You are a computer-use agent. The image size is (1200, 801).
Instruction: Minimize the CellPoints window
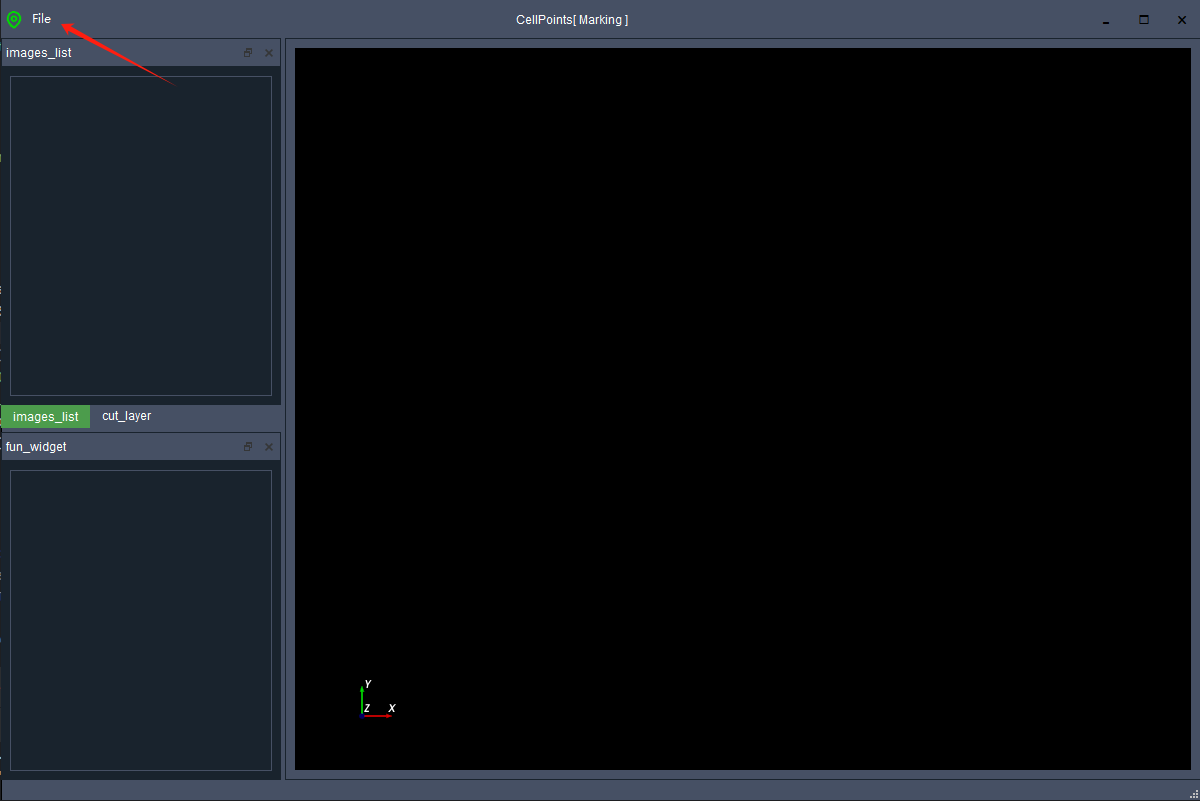point(1106,20)
